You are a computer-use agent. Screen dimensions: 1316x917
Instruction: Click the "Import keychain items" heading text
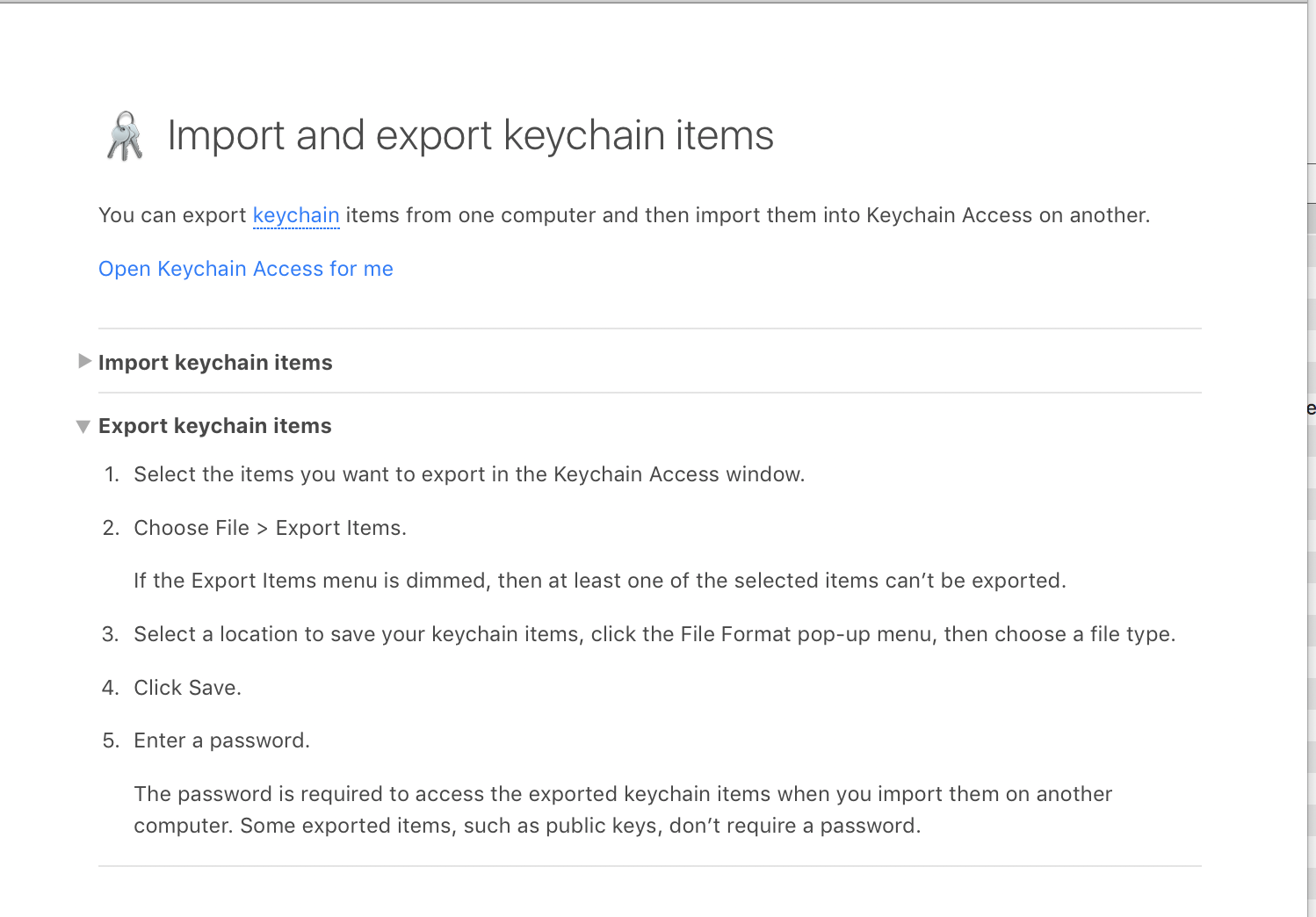coord(215,362)
